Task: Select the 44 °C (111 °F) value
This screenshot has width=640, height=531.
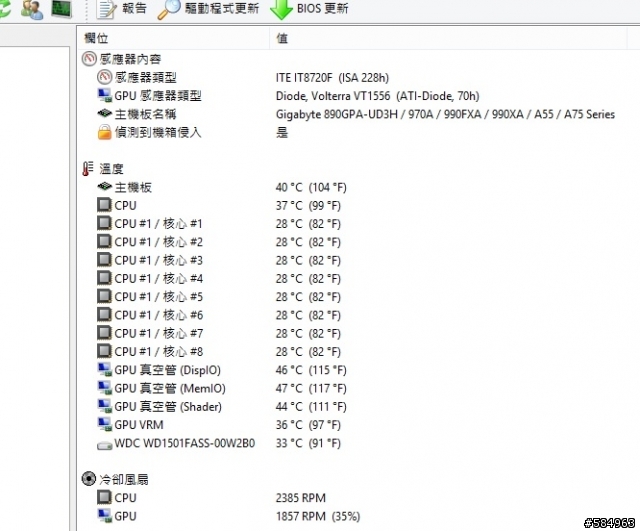Action: (x=311, y=407)
